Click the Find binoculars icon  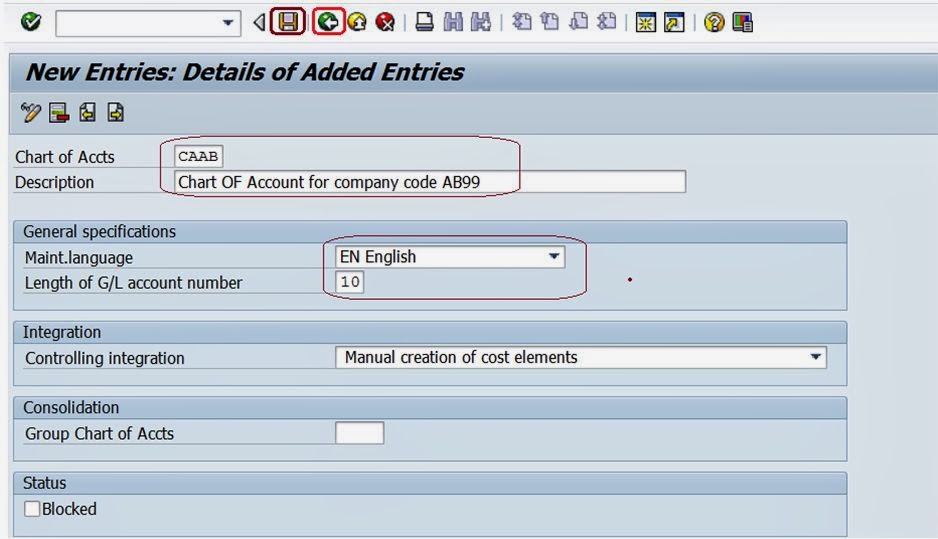pyautogui.click(x=453, y=22)
